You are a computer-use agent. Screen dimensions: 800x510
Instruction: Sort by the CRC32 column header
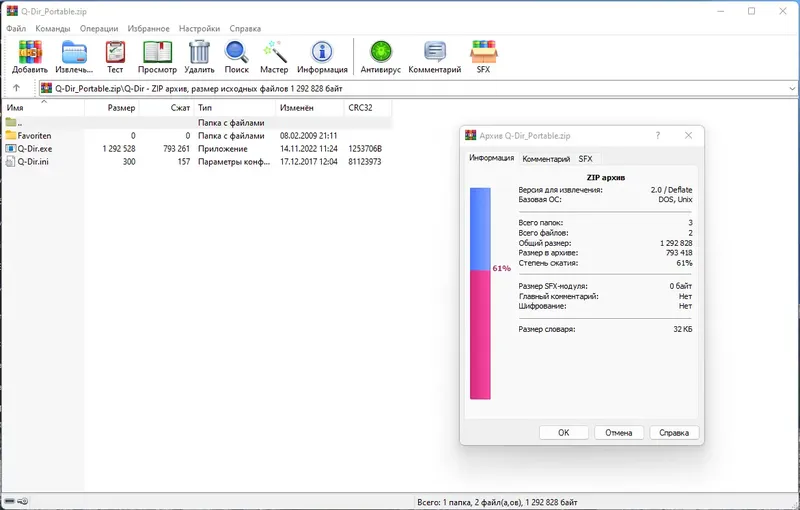368,108
